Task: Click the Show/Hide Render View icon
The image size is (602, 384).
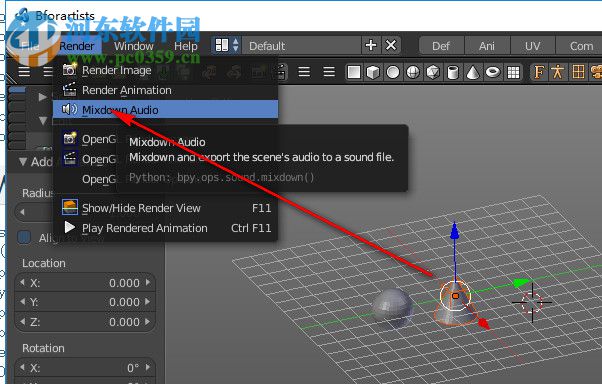Action: (70, 207)
